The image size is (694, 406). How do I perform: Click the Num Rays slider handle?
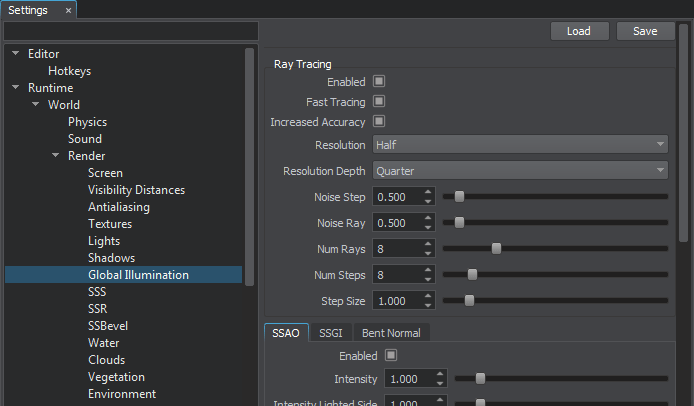(x=496, y=248)
